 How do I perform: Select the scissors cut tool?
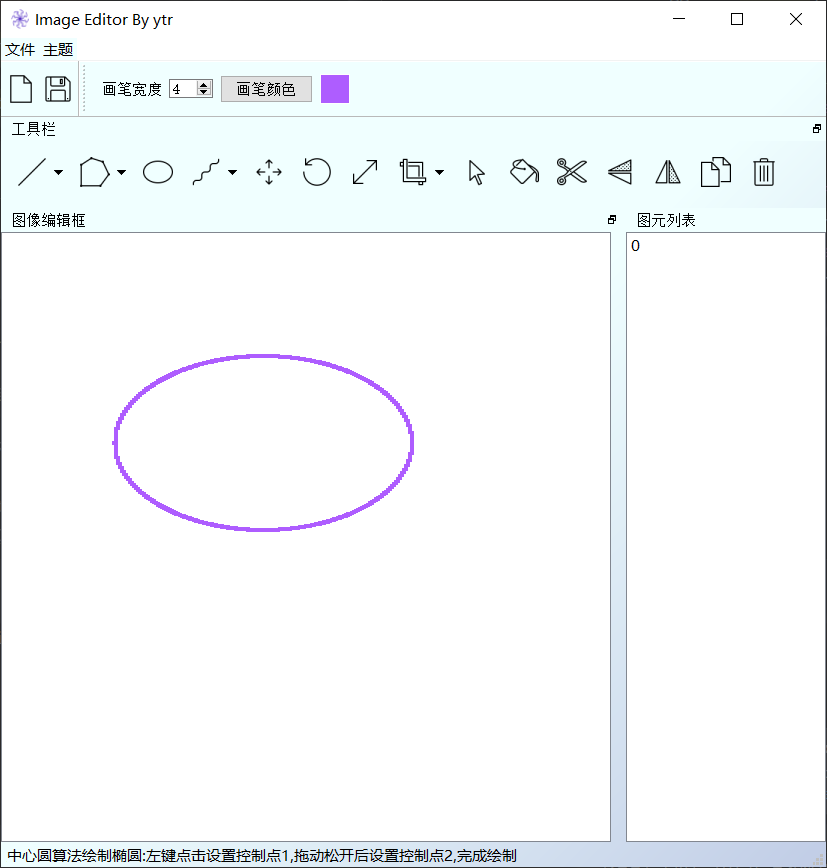572,172
